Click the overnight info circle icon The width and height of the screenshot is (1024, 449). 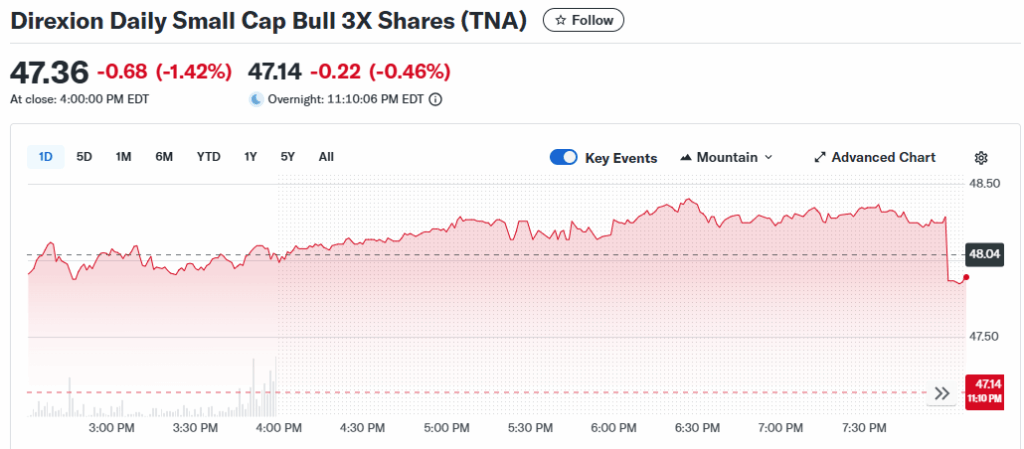point(435,99)
